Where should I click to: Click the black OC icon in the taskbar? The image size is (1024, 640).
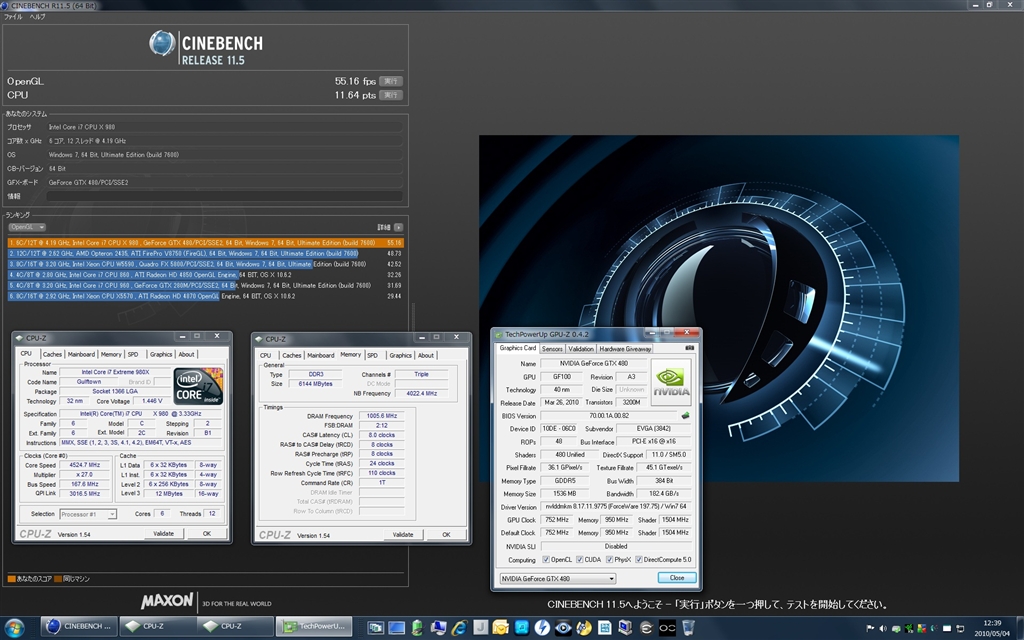[667, 628]
